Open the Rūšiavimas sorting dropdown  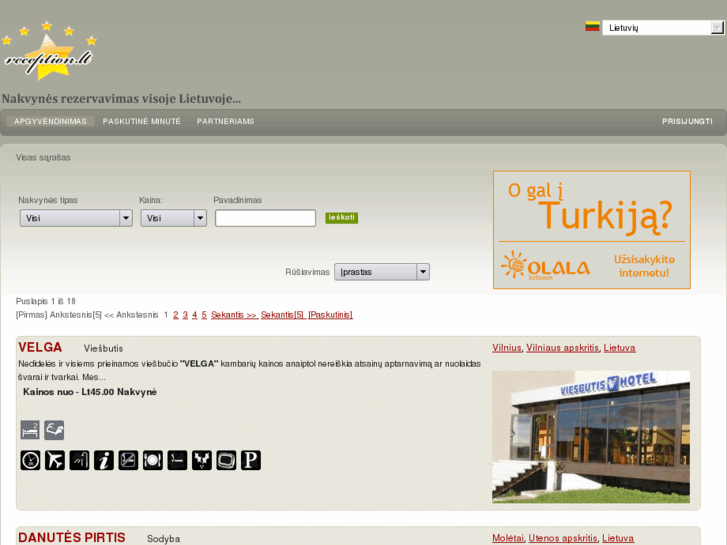point(382,272)
